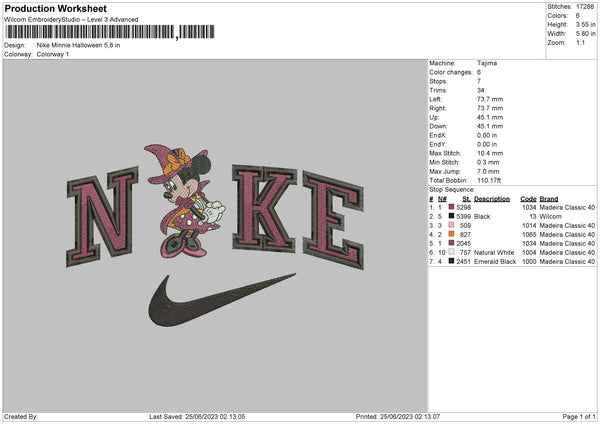Select the Printed timestamp 25/06/2023 02.13.07

coord(410,416)
